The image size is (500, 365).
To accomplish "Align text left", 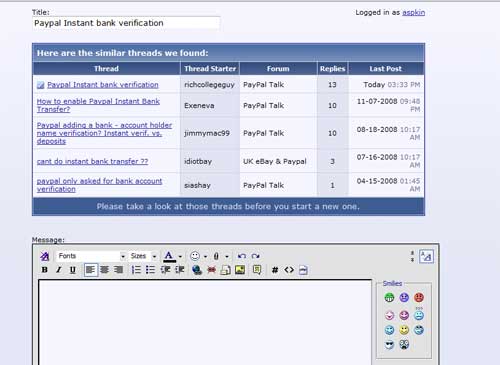I will 91,270.
